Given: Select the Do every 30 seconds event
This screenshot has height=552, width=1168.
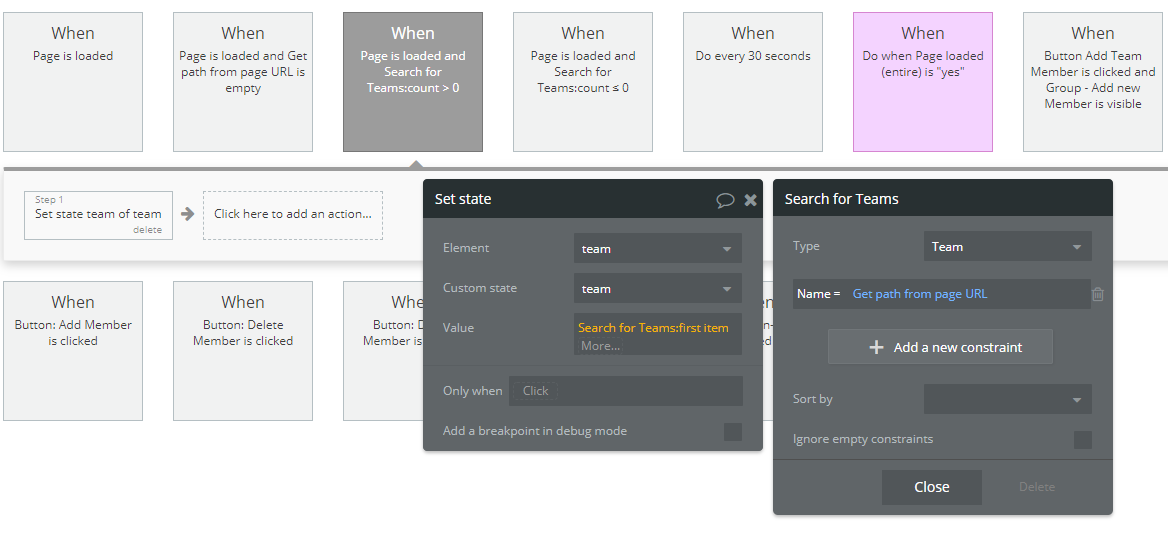Looking at the screenshot, I should click(x=753, y=82).
